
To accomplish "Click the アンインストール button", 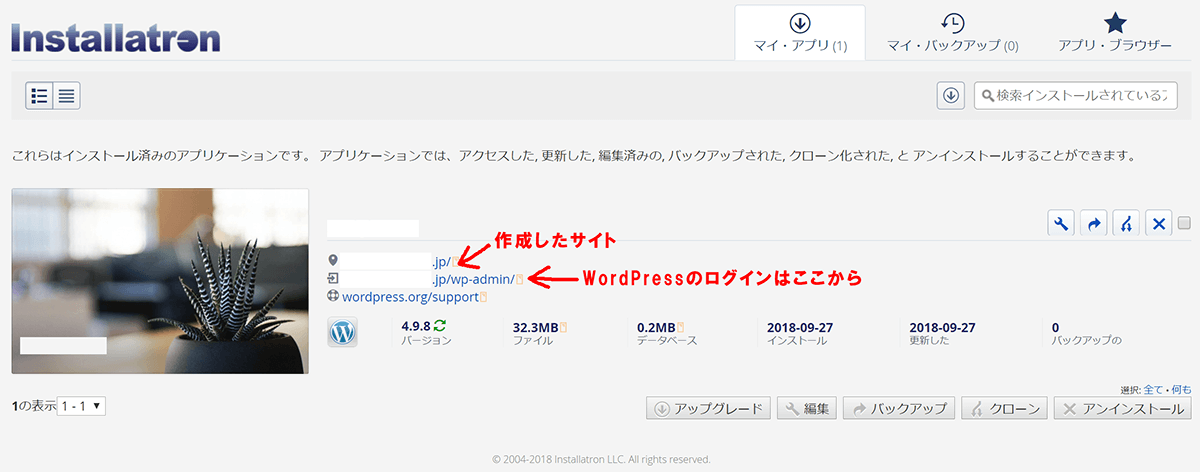I will click(1123, 409).
